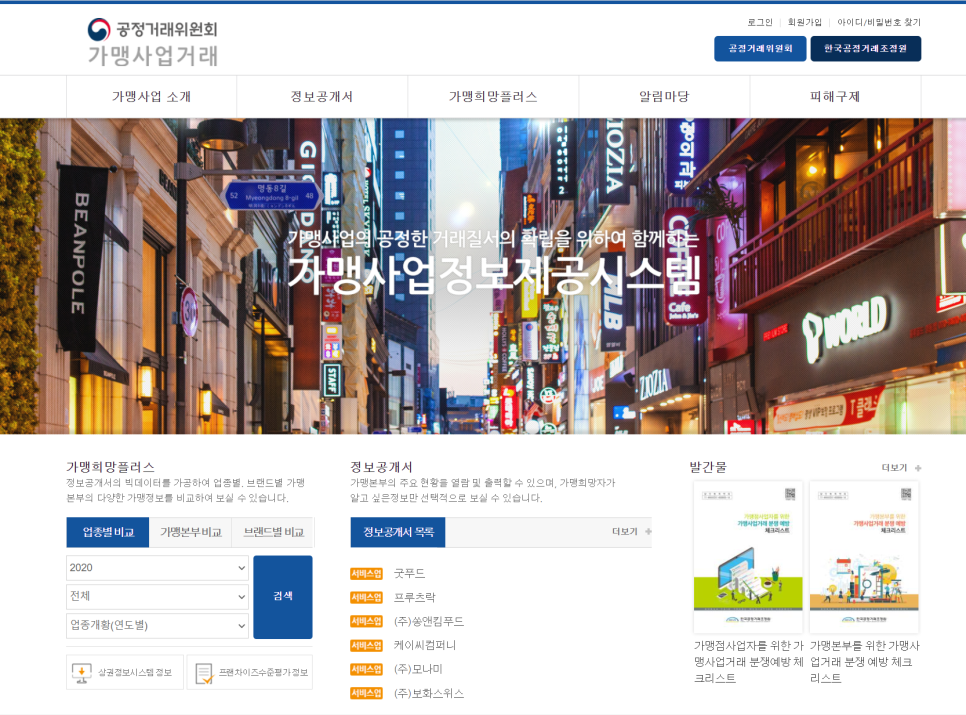Open the 알림마당 menu
Viewport: 966px width, 715px height.
click(x=664, y=97)
